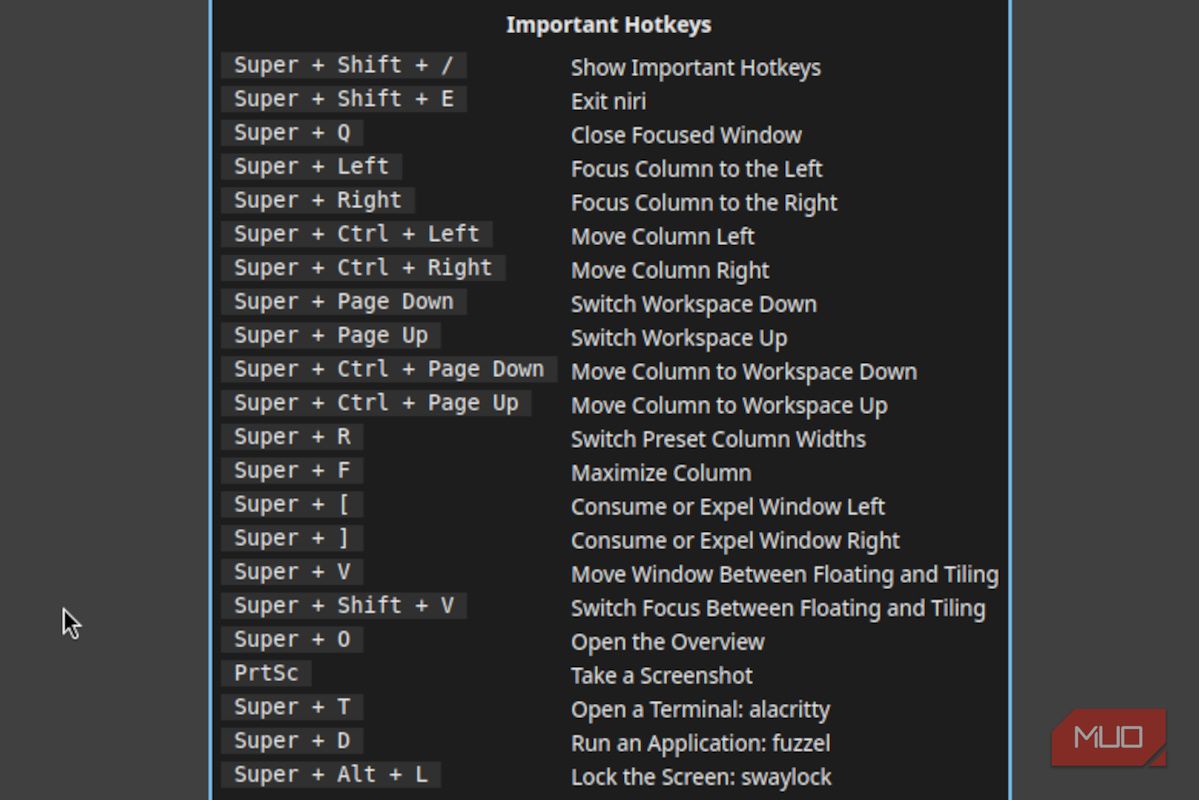Click the Important Hotkeys title
Viewport: 1199px width, 800px height.
(609, 24)
